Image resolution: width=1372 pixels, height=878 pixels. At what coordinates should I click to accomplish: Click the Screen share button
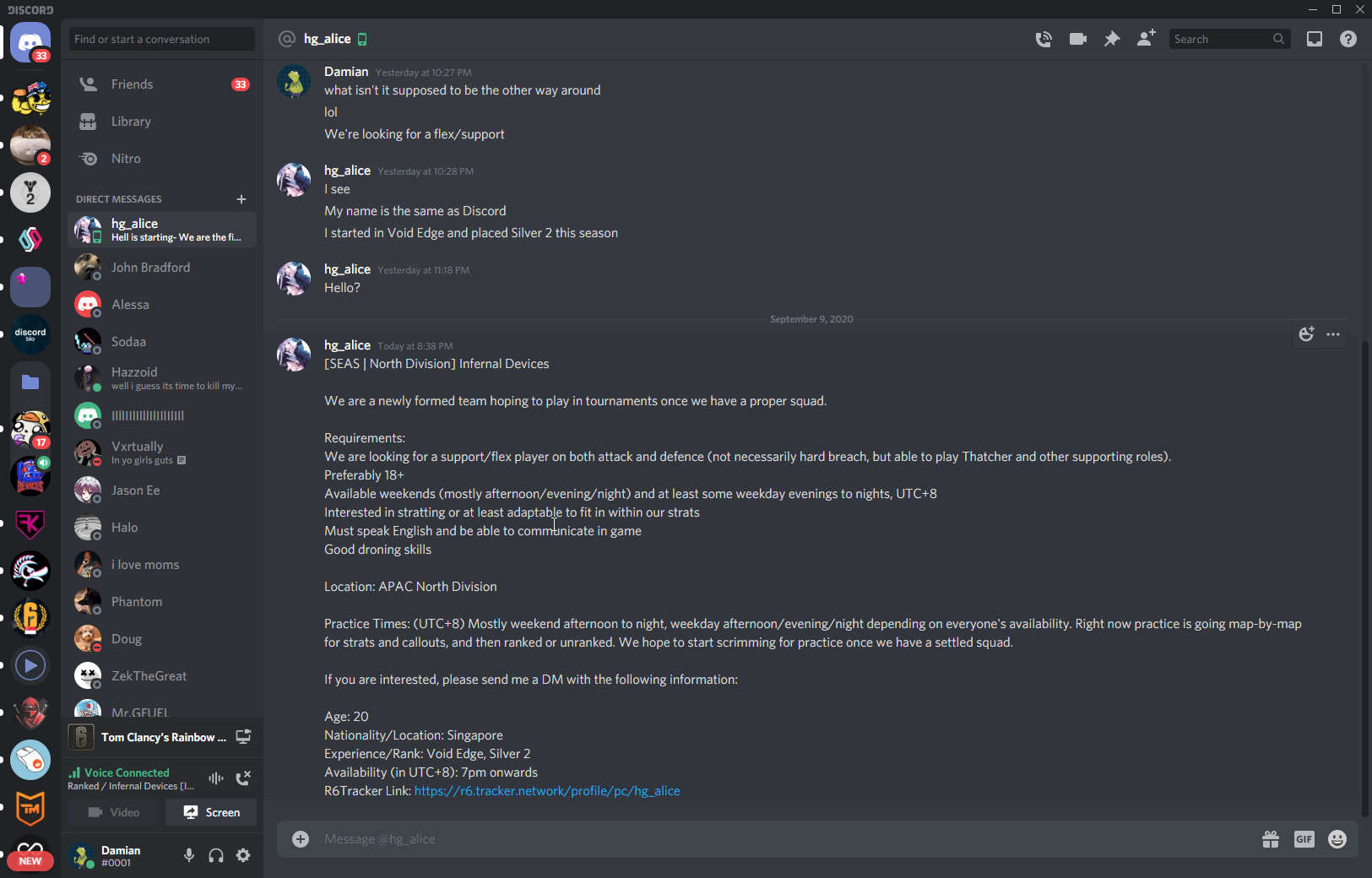coord(212,812)
